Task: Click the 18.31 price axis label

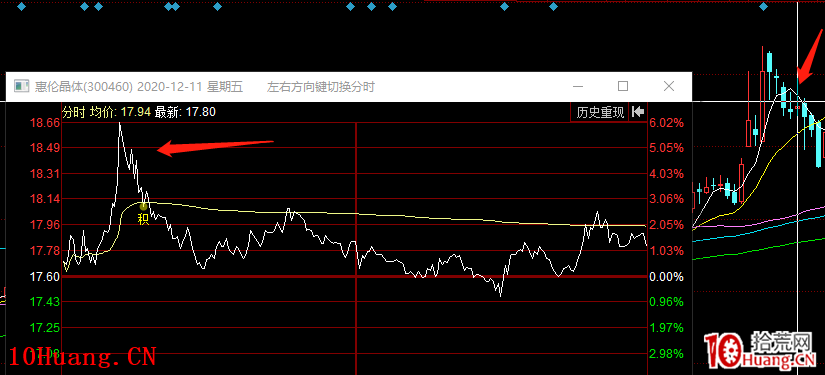Action: (x=46, y=174)
